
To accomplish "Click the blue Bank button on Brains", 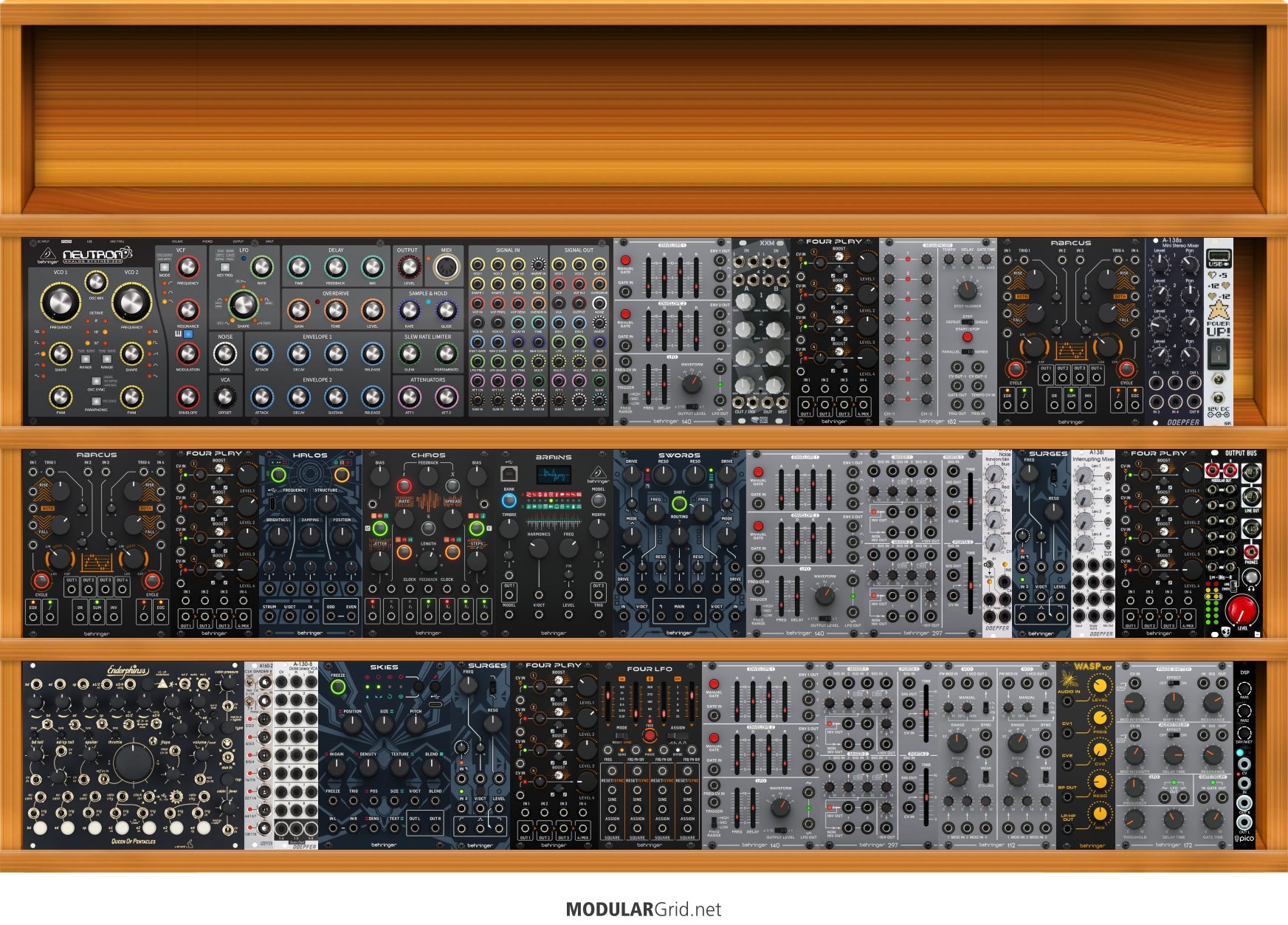I will [x=509, y=501].
